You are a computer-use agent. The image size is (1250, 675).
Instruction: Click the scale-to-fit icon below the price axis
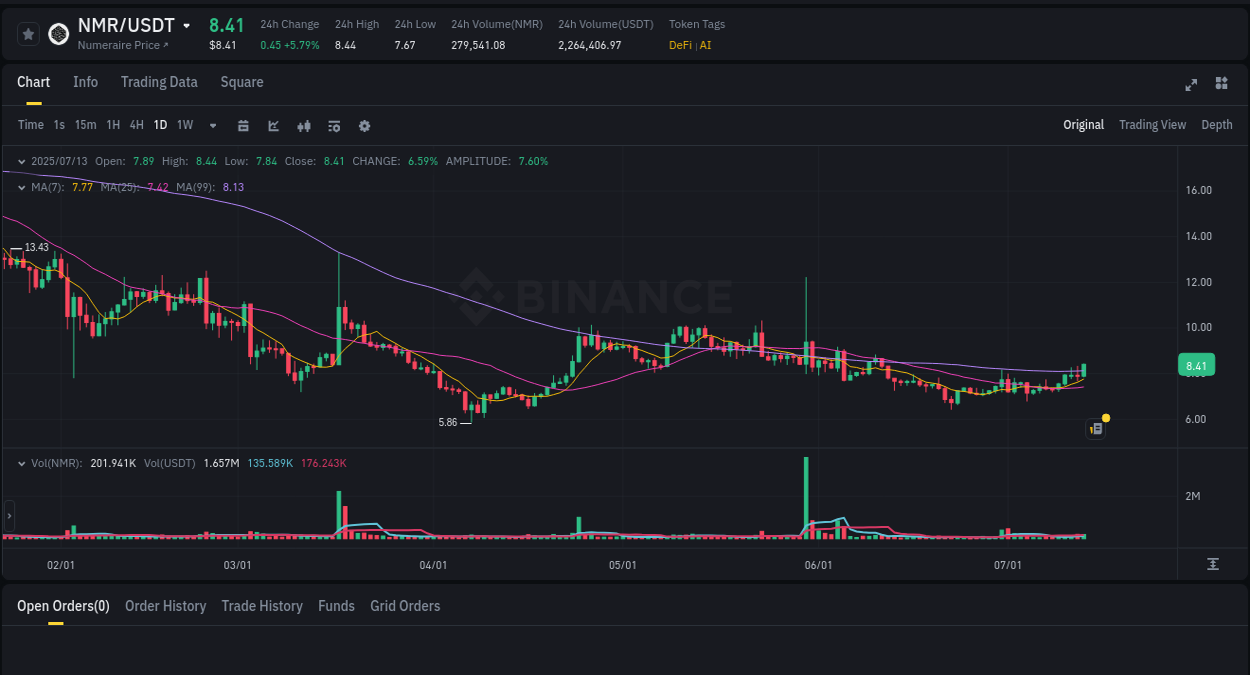1213,564
